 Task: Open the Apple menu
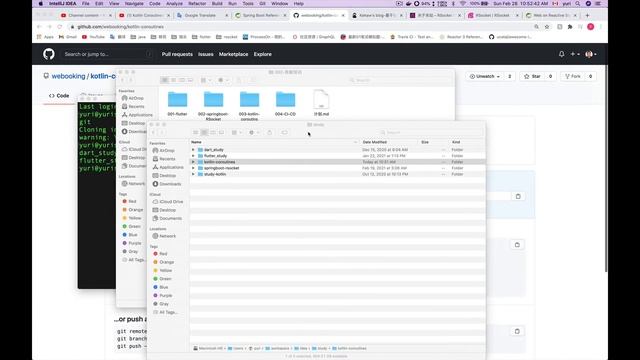click(40, 4)
